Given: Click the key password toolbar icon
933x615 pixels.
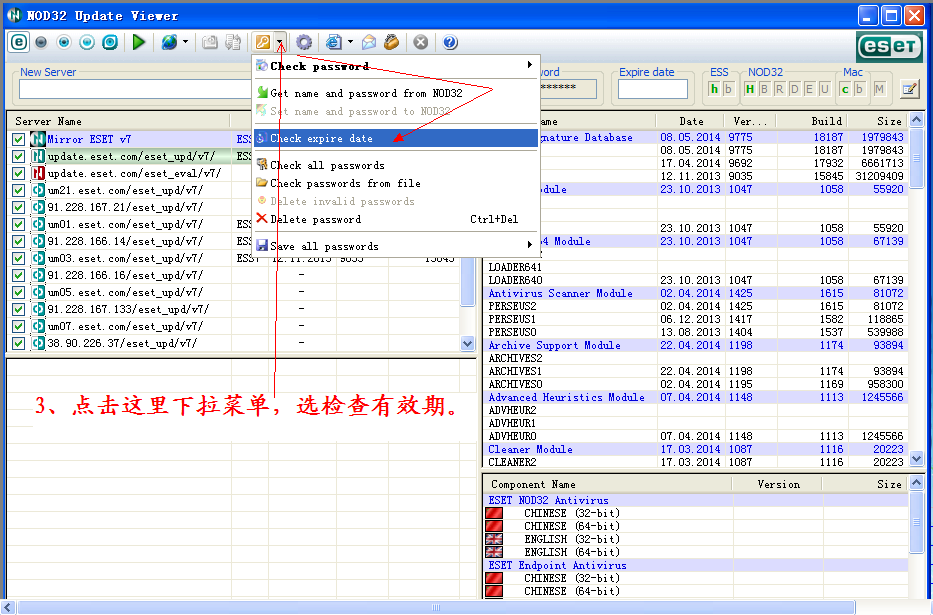Looking at the screenshot, I should 262,42.
